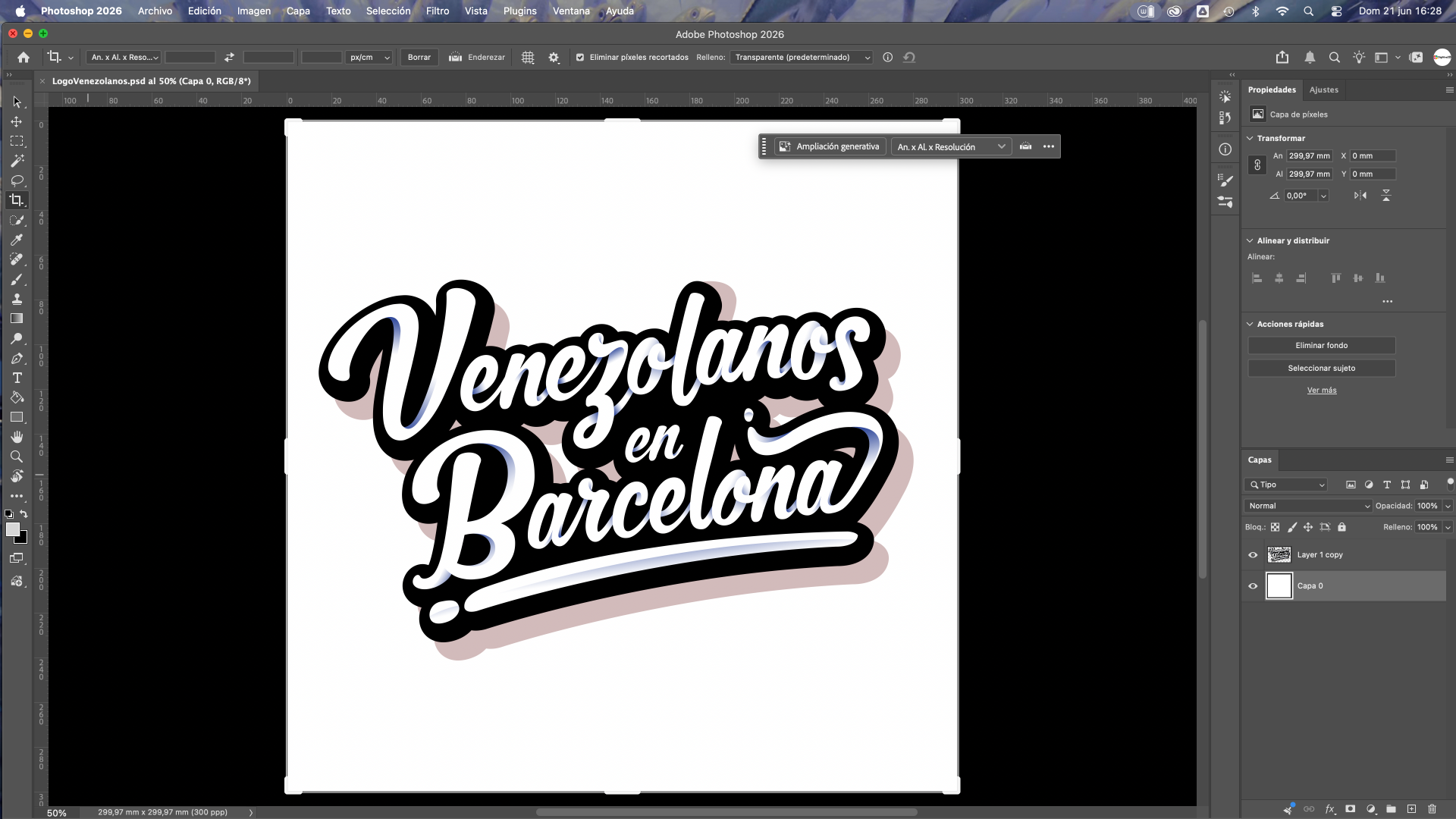Toggle the width-height link in Transformar
The height and width of the screenshot is (819, 1456).
[x=1257, y=165]
